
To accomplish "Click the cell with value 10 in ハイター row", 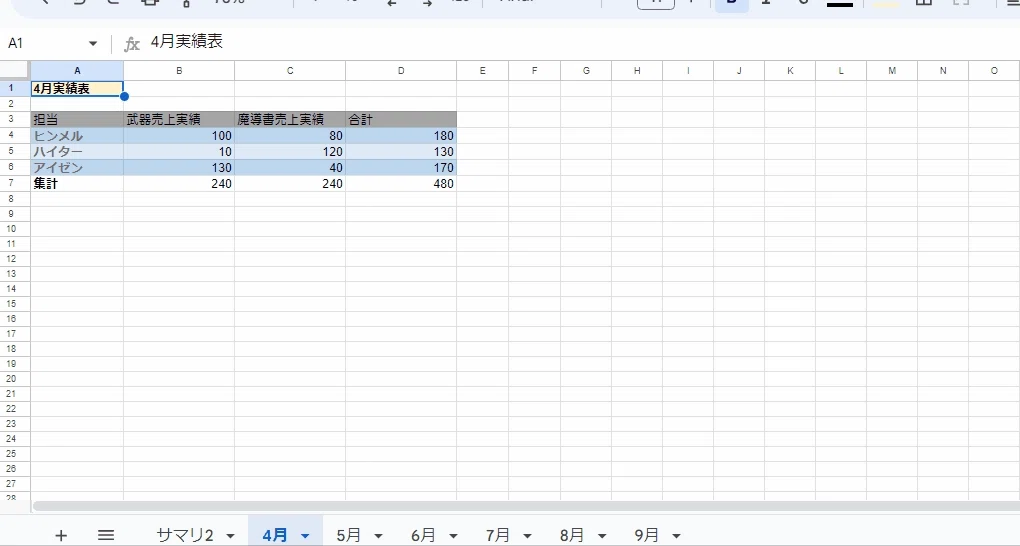I will tap(179, 151).
